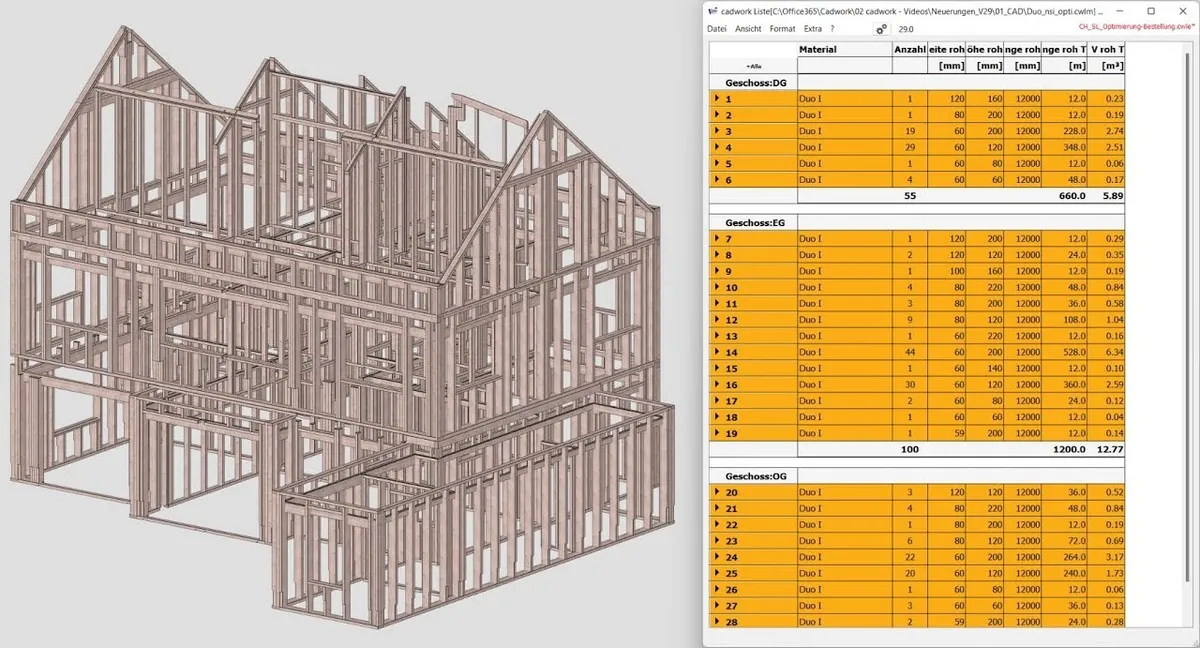Expand row 20 arrow in Geschoss:OG

point(717,492)
